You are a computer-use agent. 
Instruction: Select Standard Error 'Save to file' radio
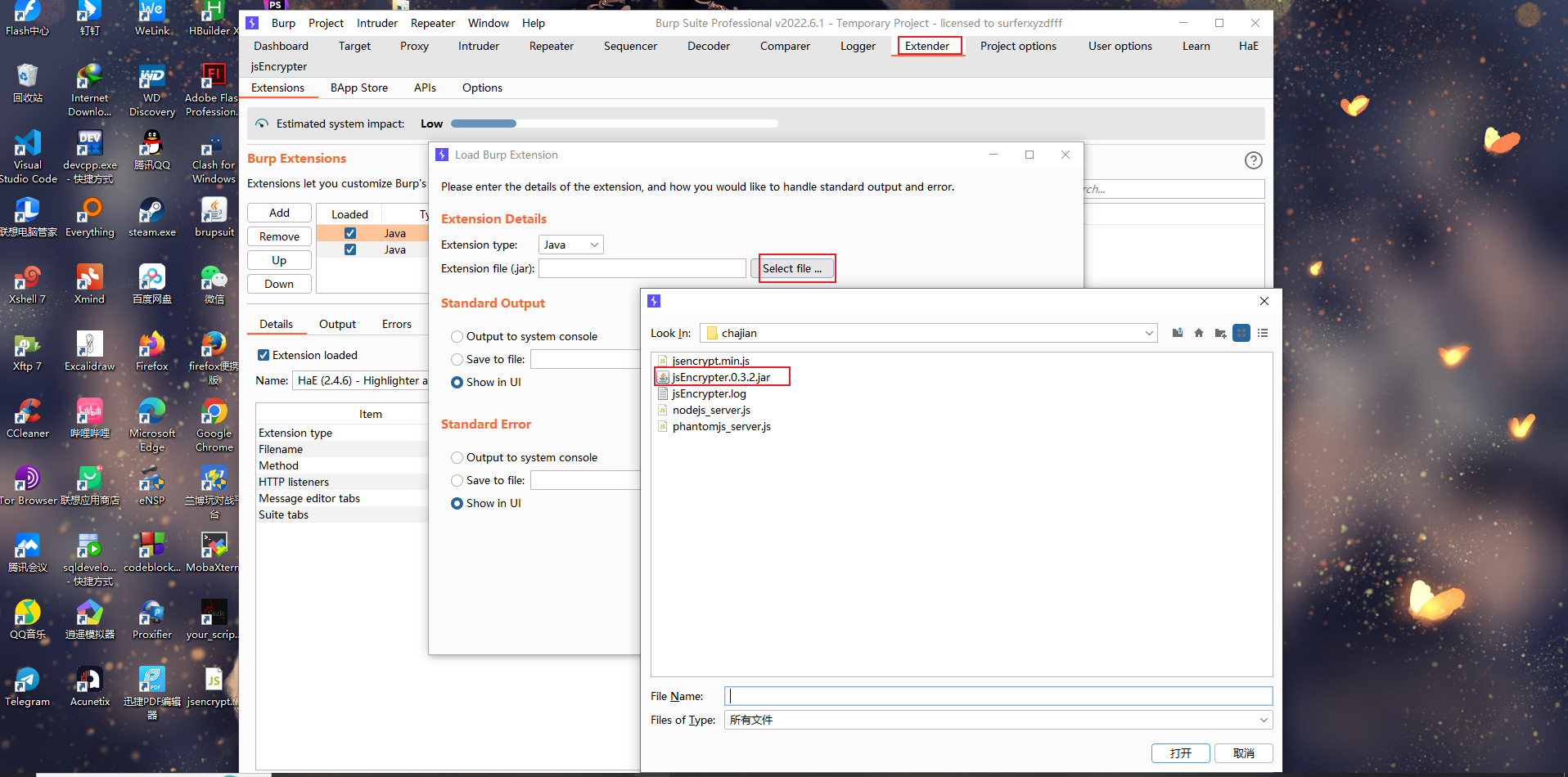point(457,480)
